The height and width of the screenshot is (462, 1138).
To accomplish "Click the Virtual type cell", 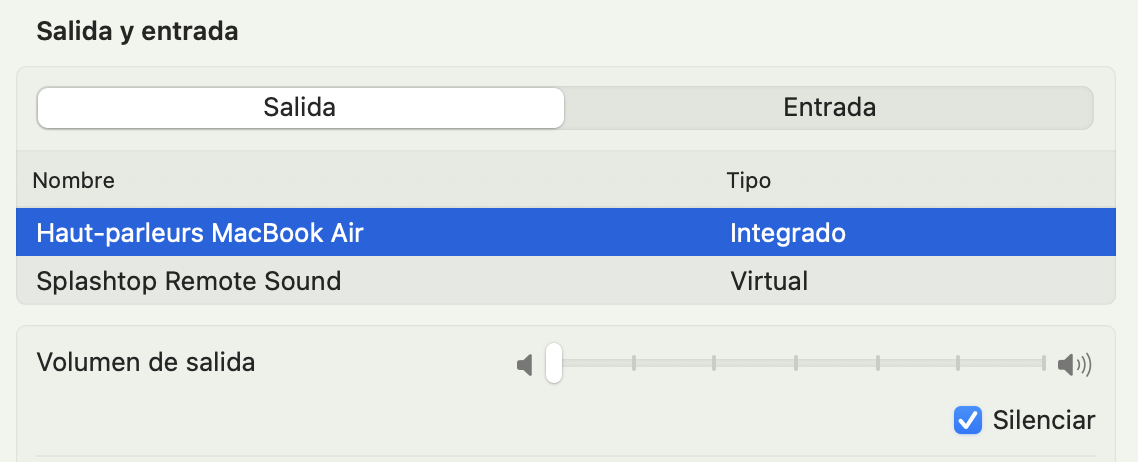I will coord(769,281).
